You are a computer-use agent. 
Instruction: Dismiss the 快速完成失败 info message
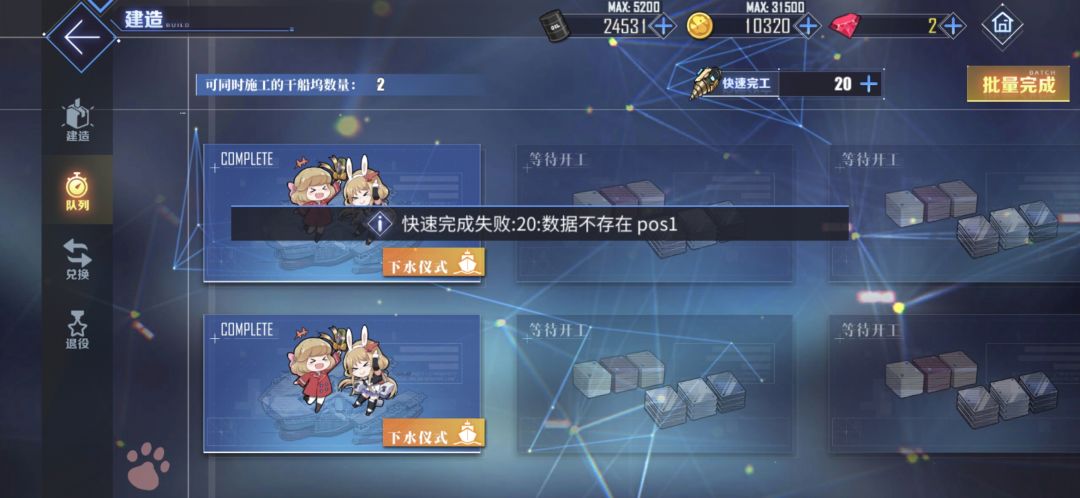pos(539,223)
